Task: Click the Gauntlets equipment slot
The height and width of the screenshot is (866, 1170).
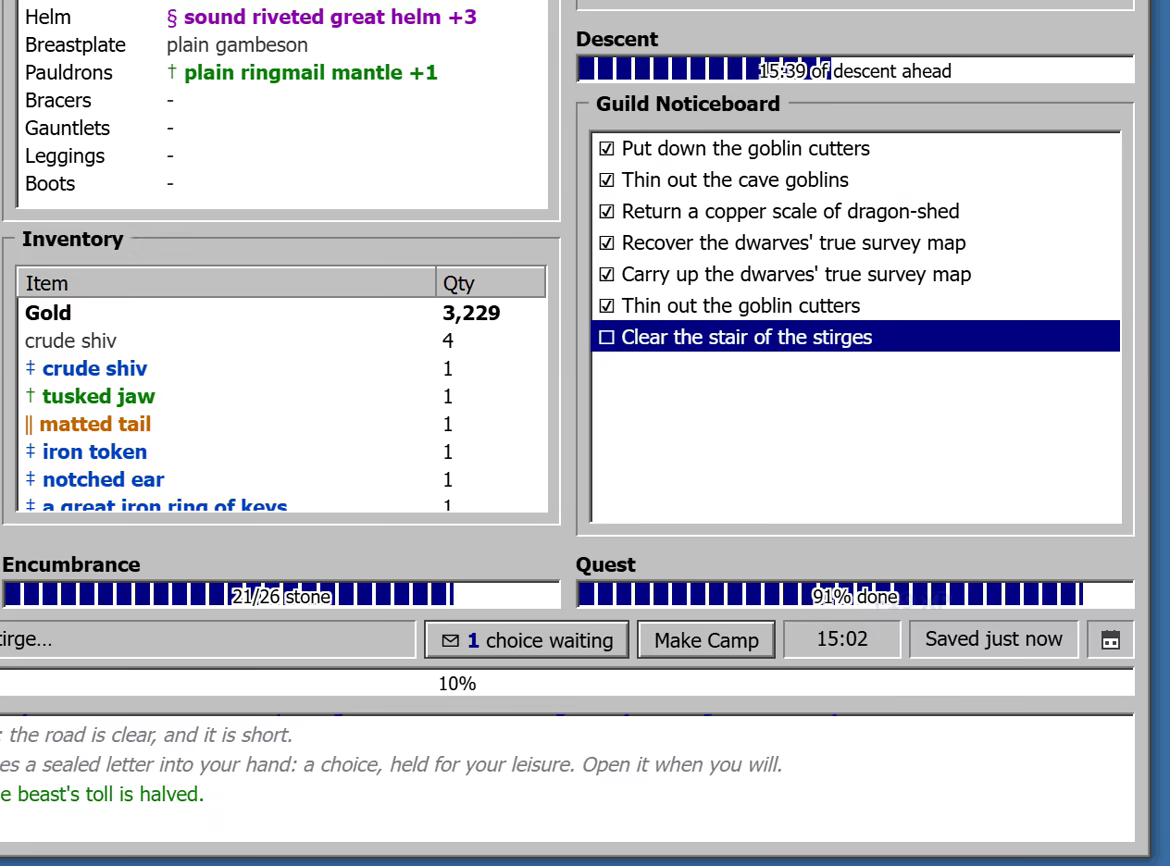Action: [284, 128]
